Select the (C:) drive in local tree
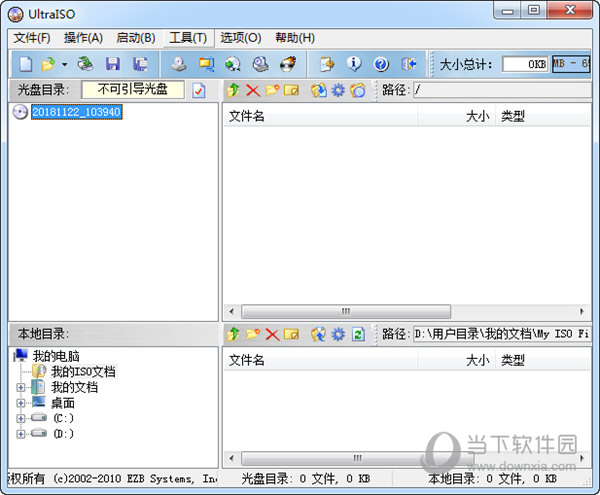Screen dimensions: 600x495 63,418
